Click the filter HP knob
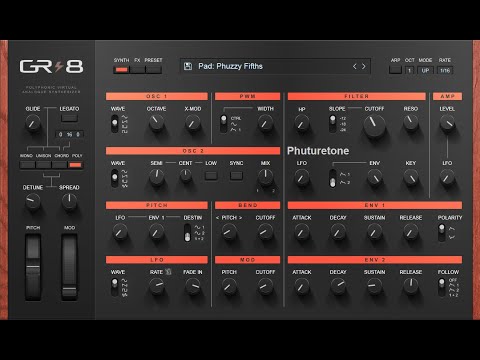The width and height of the screenshot is (480, 360). 302,124
